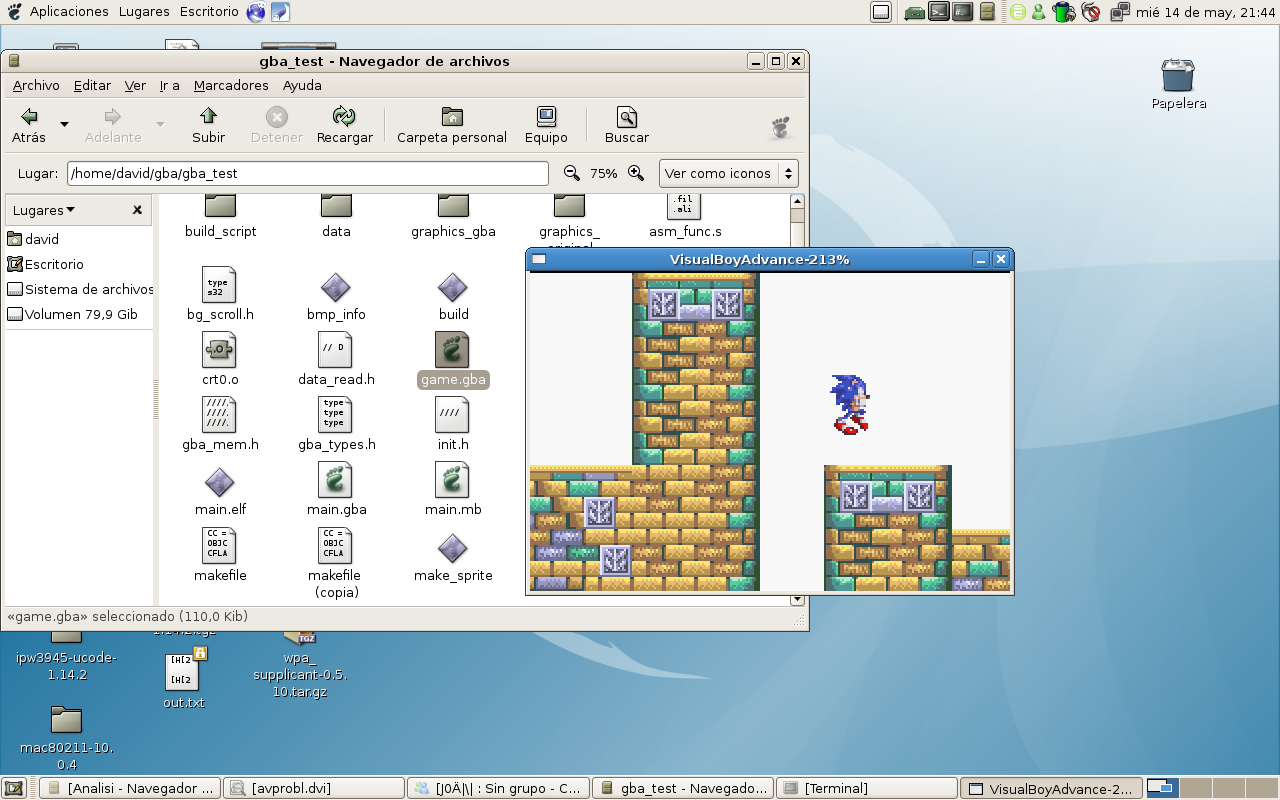Click the scrollbar down arrow in file view
Image resolution: width=1280 pixels, height=800 pixels.
797,600
